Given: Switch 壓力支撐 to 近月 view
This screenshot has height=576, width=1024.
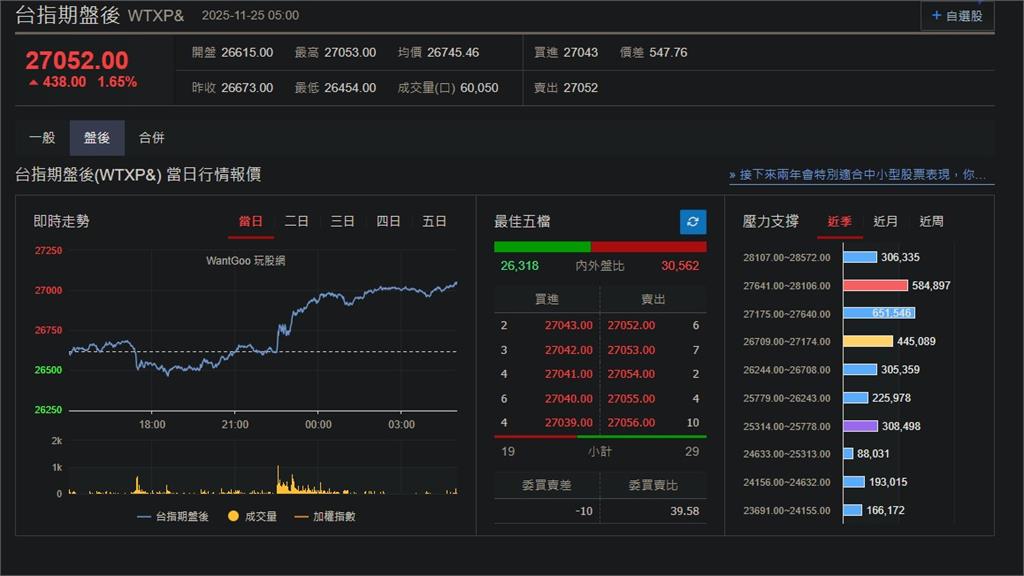Looking at the screenshot, I should pyautogui.click(x=884, y=221).
